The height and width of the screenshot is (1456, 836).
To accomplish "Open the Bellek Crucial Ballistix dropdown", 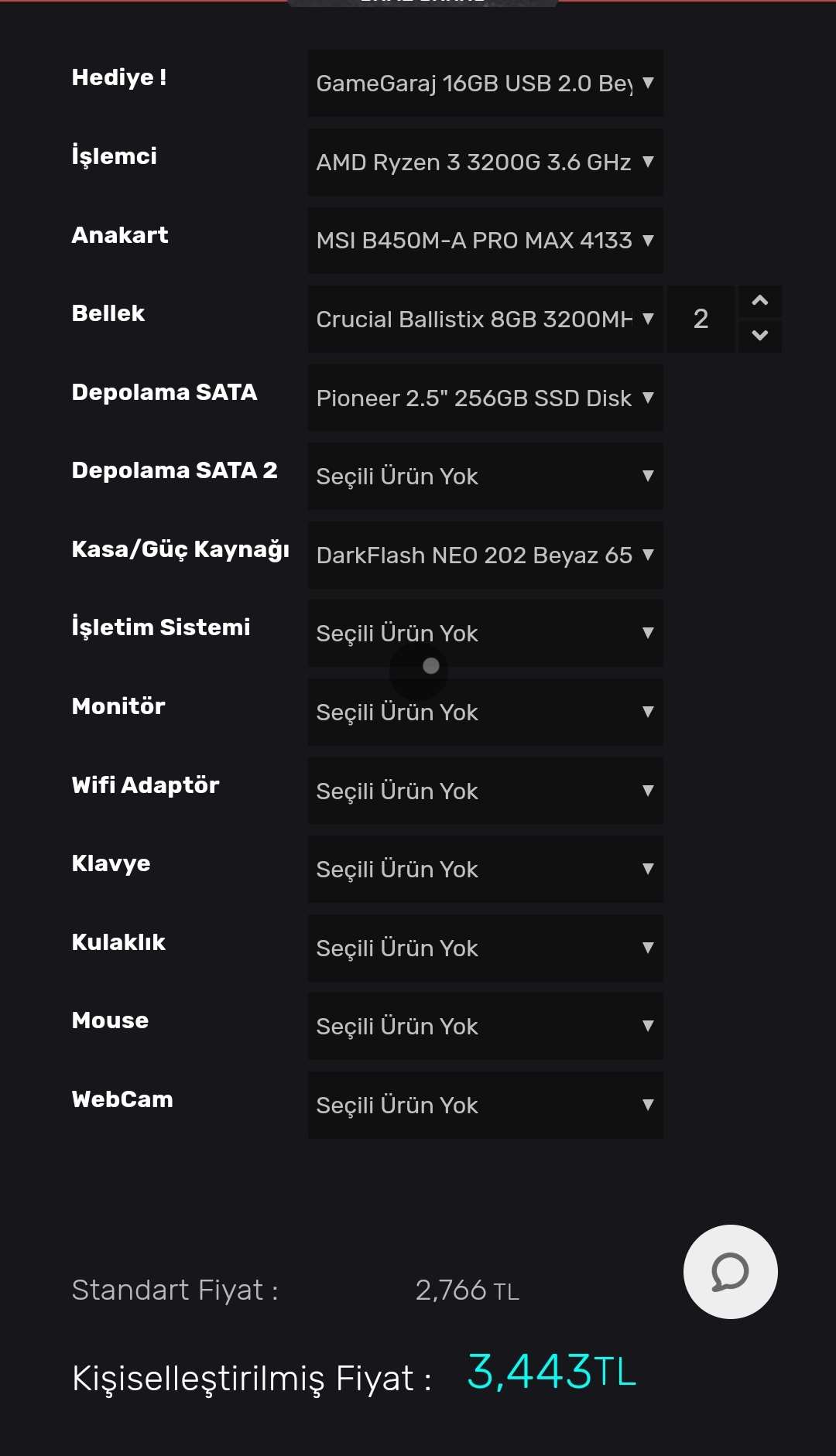I will click(485, 320).
